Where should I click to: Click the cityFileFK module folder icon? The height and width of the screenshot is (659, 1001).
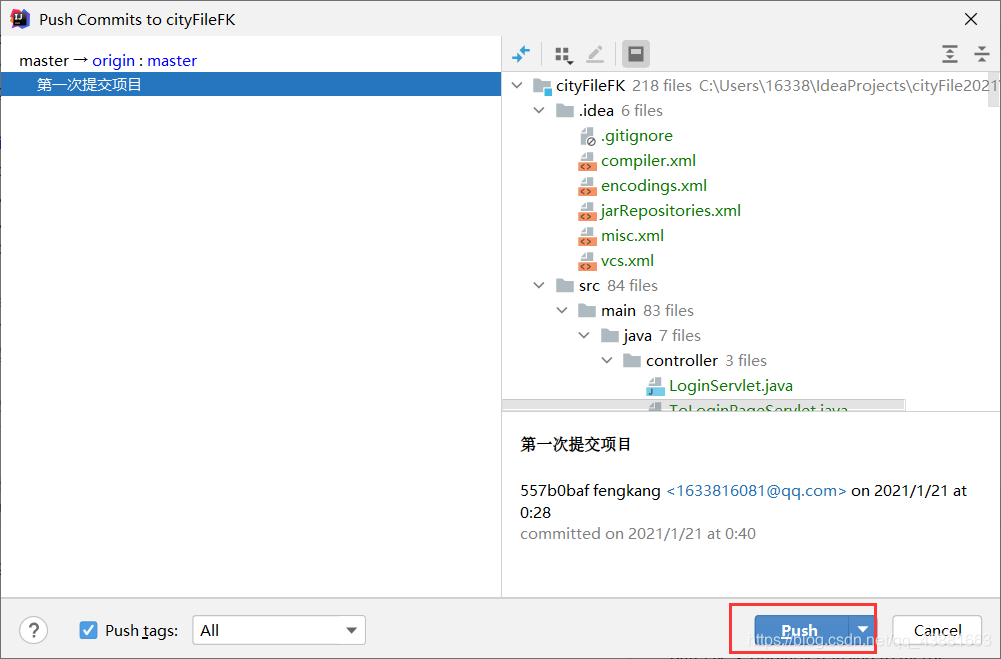(542, 86)
